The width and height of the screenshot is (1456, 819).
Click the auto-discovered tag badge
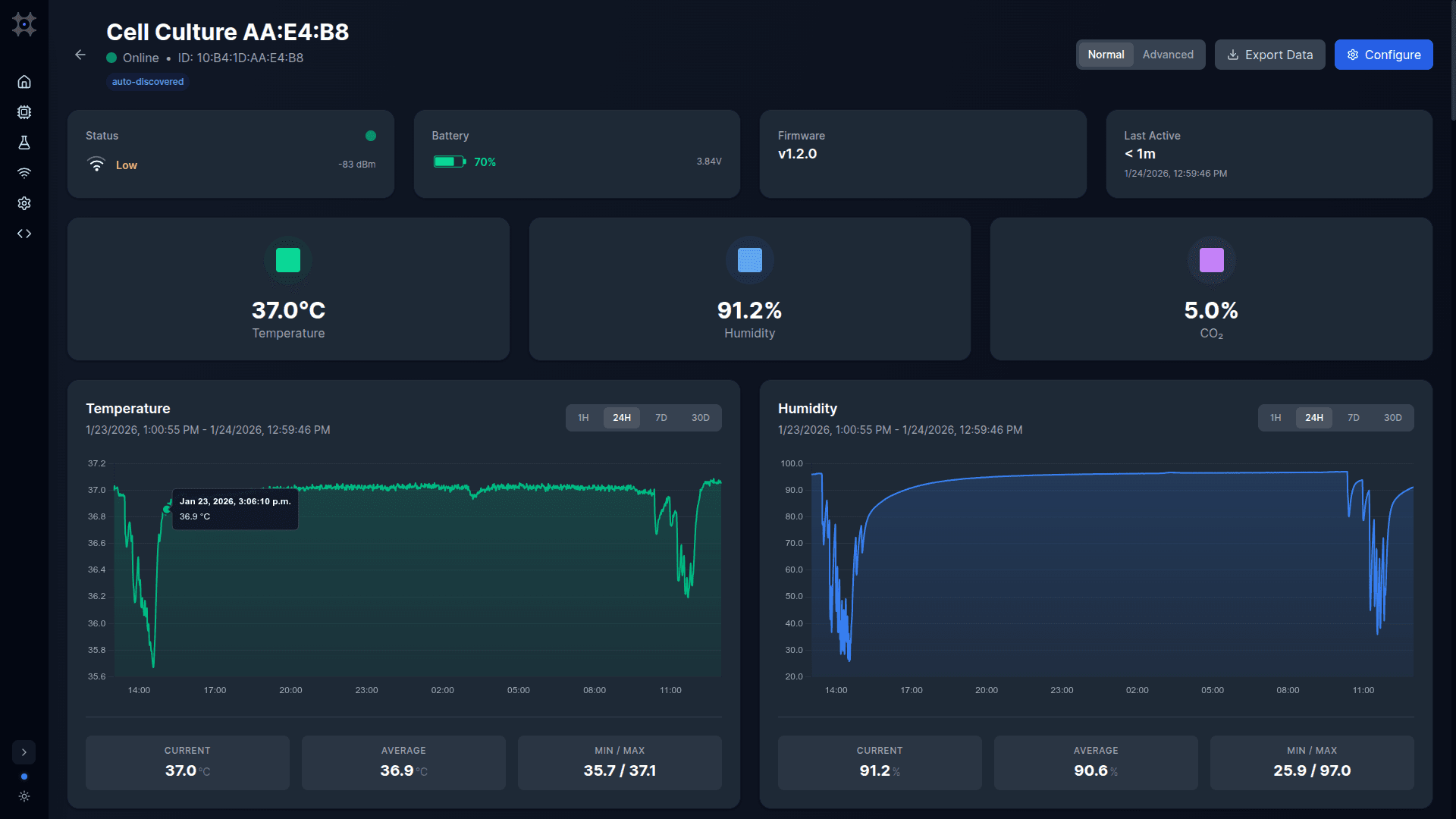click(147, 81)
